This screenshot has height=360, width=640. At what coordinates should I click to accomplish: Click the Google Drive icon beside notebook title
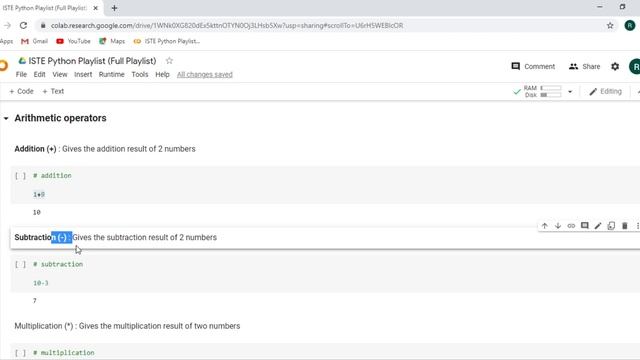(x=22, y=61)
